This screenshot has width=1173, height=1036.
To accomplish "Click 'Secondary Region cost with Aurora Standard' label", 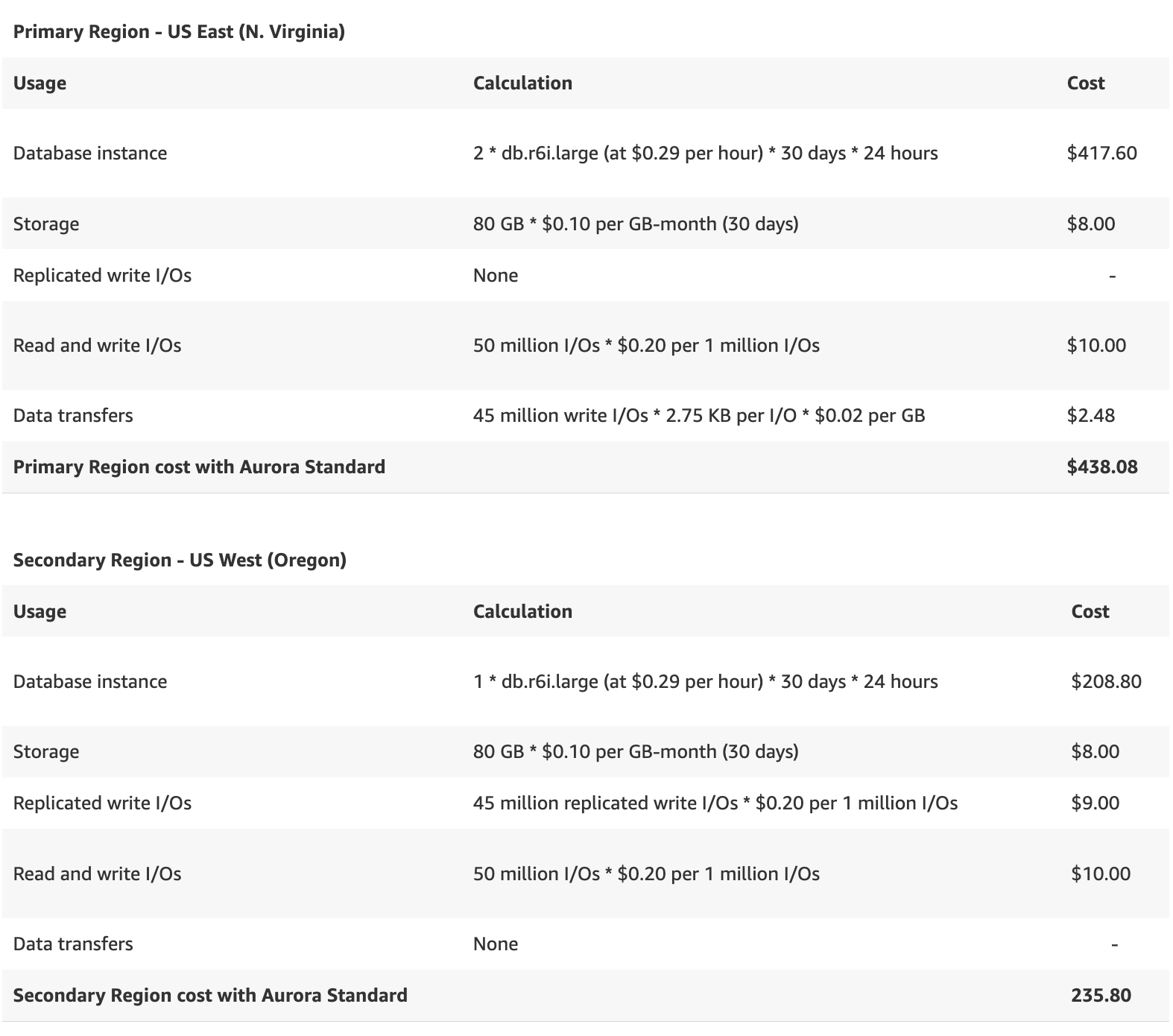I will point(210,995).
